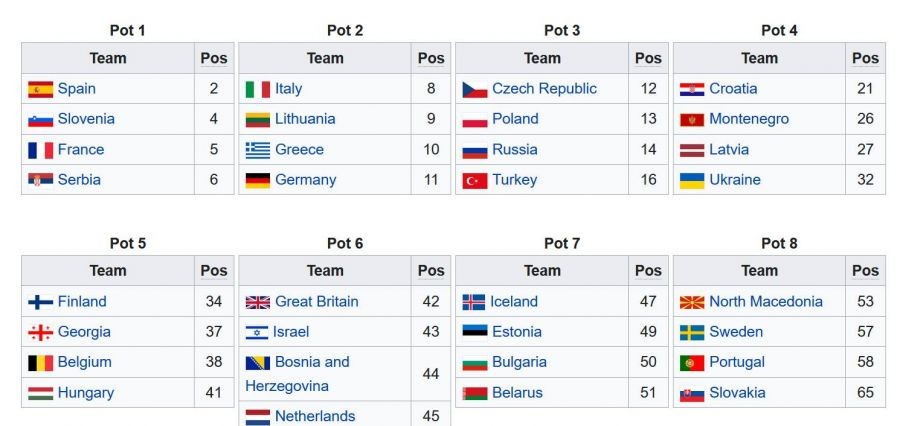Click the Ukraine flag icon

(x=692, y=181)
